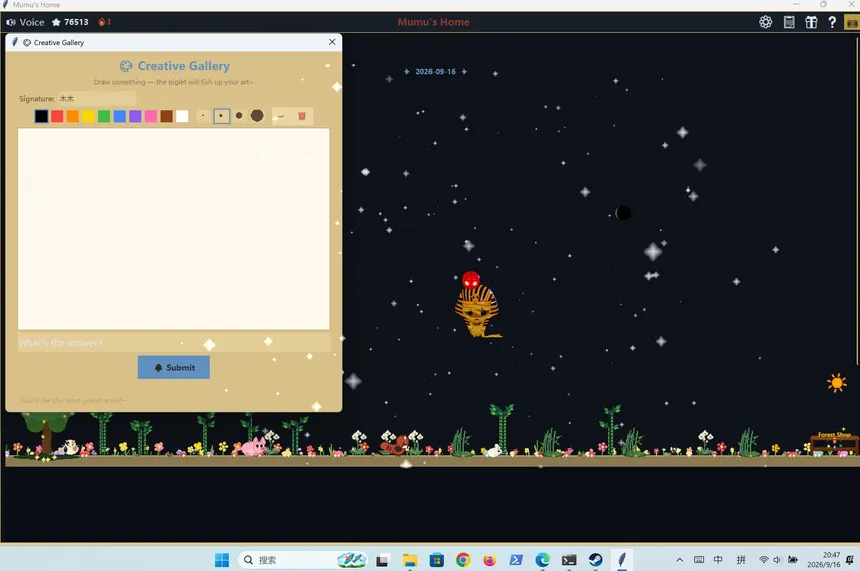The image size is (860, 571).
Task: Launch Firefox from the taskbar
Action: [x=489, y=560]
